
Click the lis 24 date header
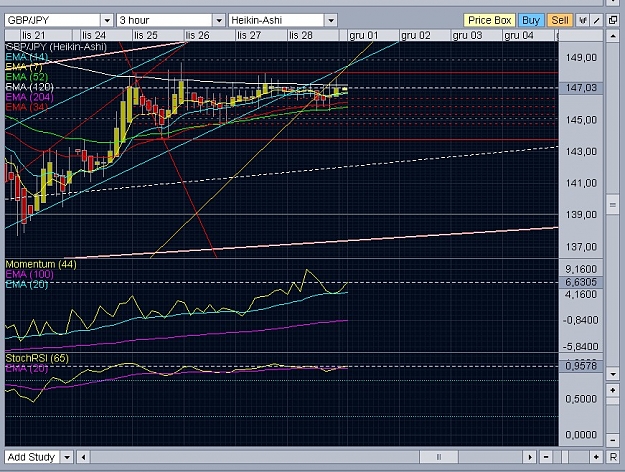pos(94,35)
